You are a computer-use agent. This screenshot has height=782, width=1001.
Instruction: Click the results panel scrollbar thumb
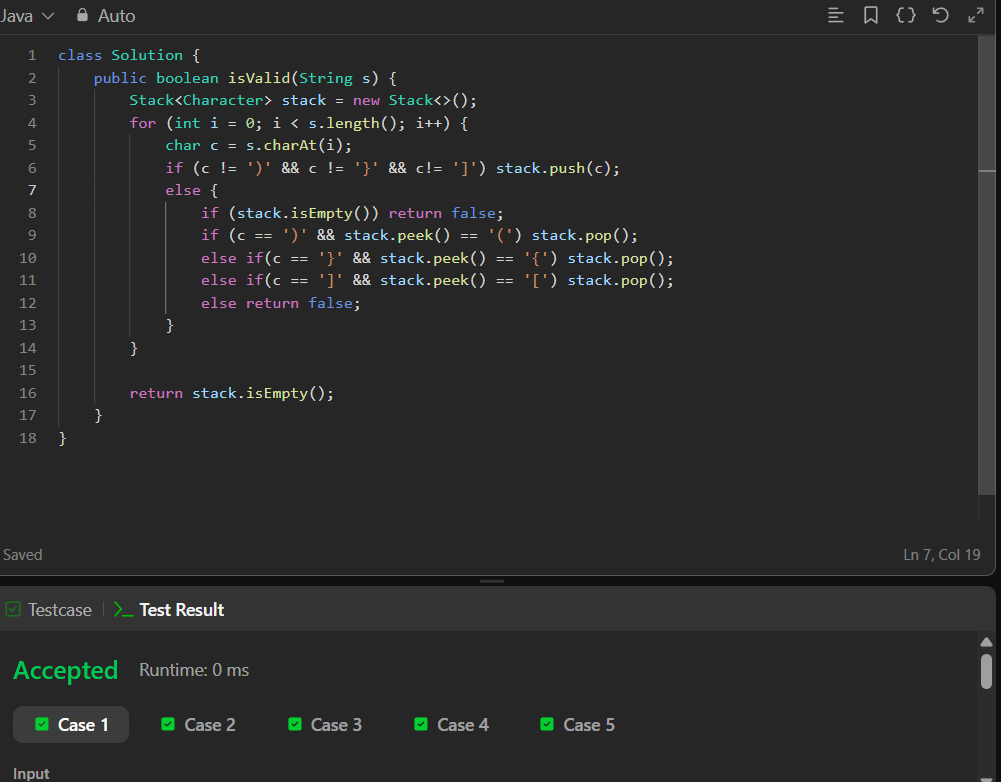986,671
